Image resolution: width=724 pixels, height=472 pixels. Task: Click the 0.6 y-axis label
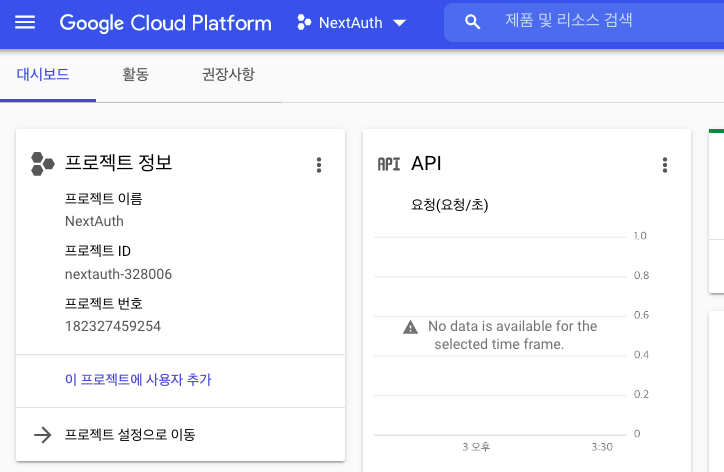pyautogui.click(x=641, y=315)
